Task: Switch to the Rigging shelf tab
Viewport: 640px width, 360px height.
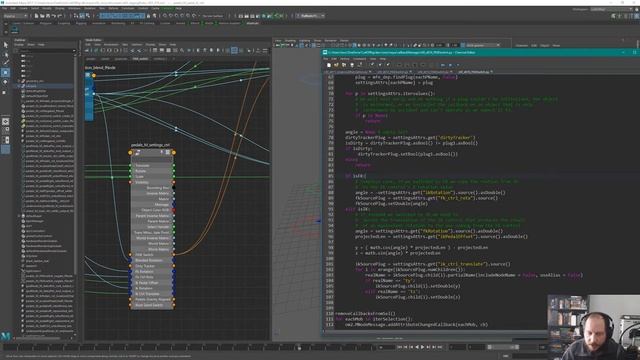Action: 81,23
